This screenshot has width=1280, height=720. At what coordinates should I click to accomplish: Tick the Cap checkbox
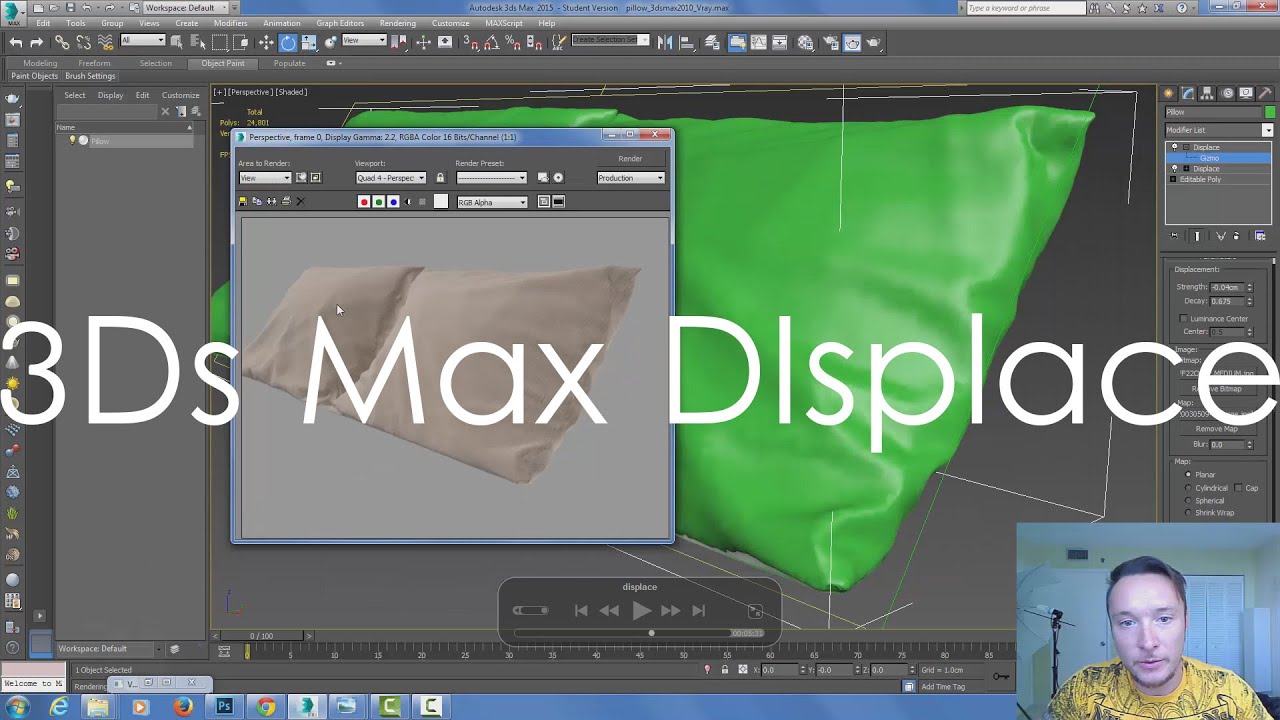[x=1238, y=488]
